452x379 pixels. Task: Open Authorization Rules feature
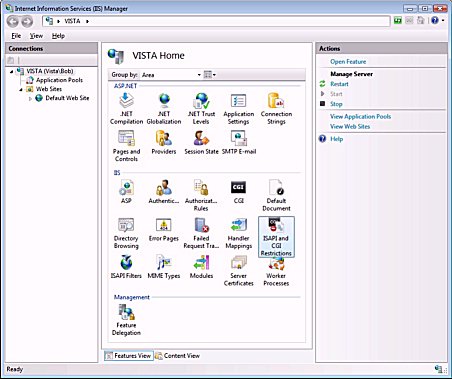[201, 195]
